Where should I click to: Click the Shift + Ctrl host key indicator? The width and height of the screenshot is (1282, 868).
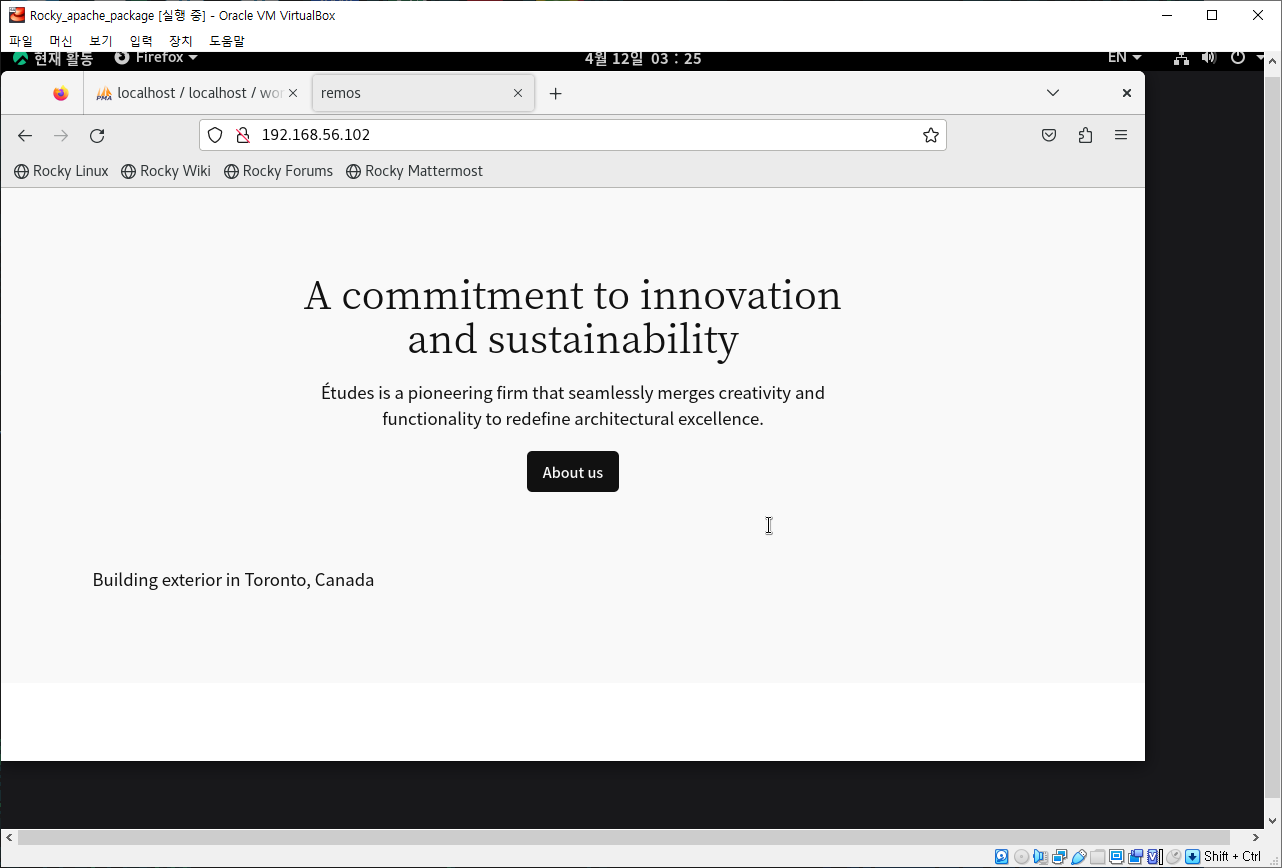pyautogui.click(x=1233, y=856)
